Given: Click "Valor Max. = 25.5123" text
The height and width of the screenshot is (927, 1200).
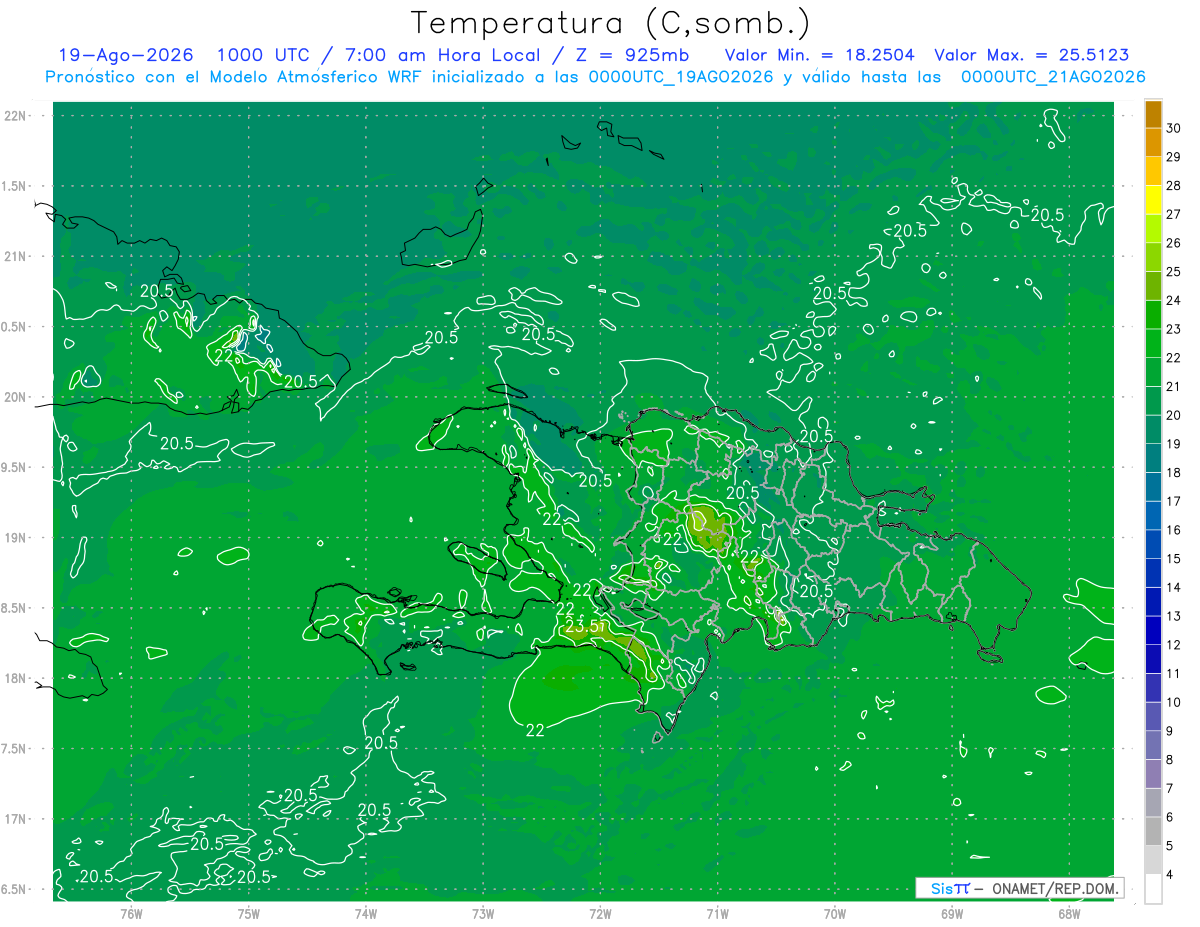Looking at the screenshot, I should 1032,55.
